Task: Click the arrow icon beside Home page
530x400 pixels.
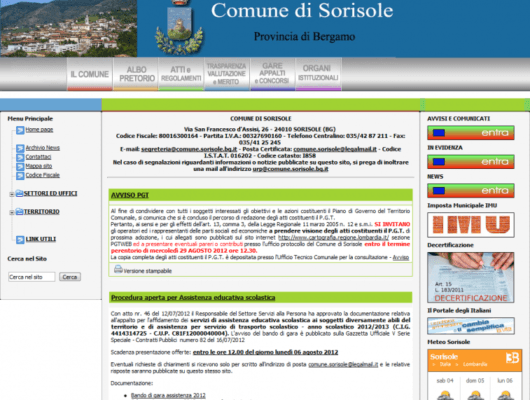Action: point(20,130)
